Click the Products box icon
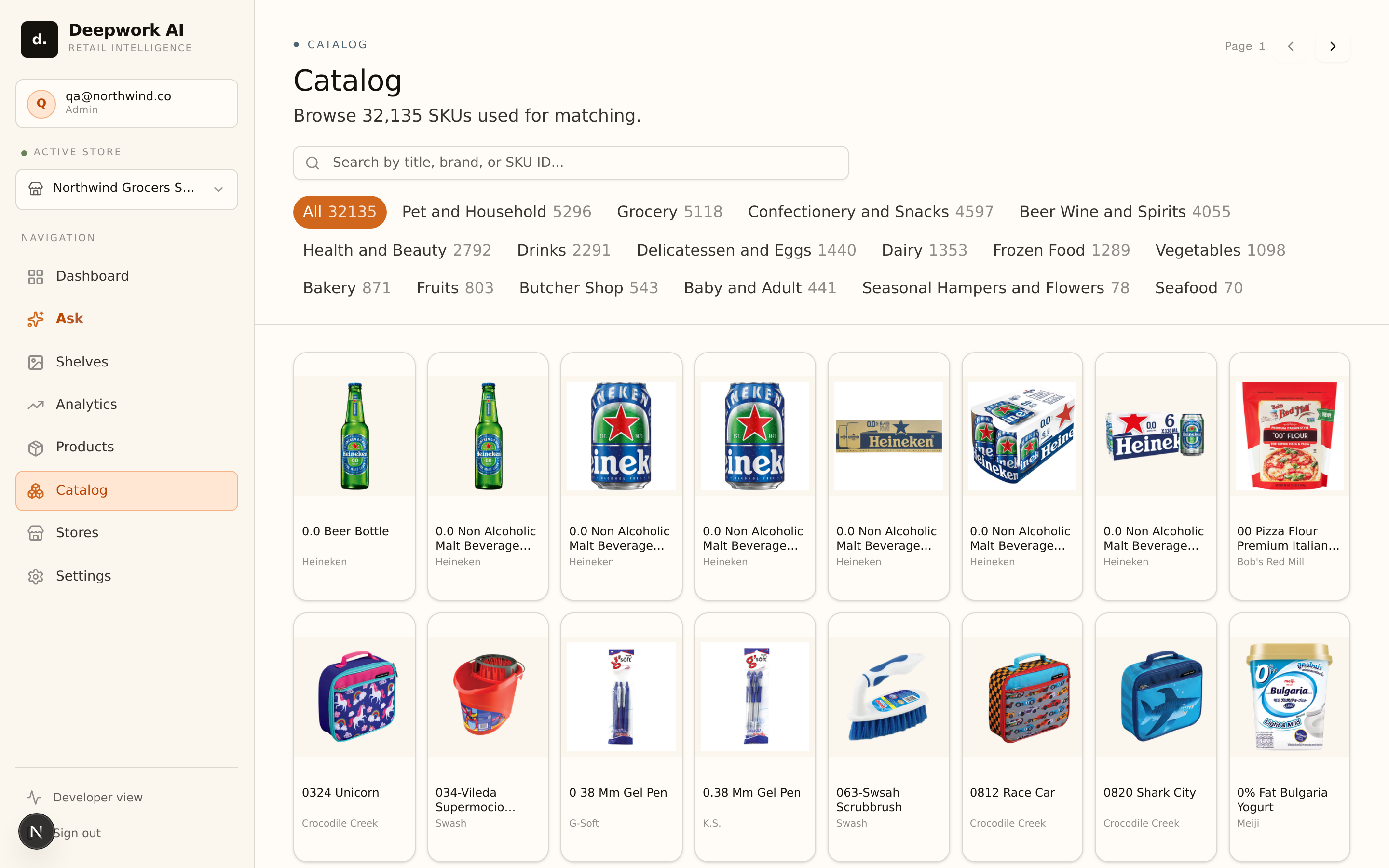1389x868 pixels. click(36, 448)
